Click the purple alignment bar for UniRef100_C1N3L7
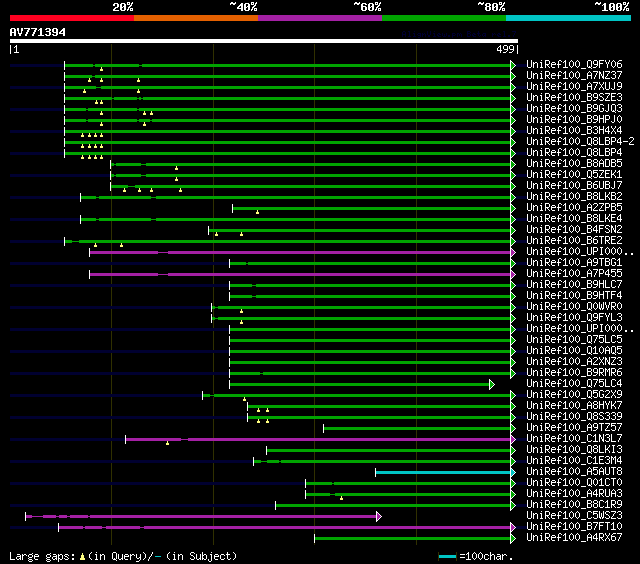640x564 pixels. click(318, 440)
